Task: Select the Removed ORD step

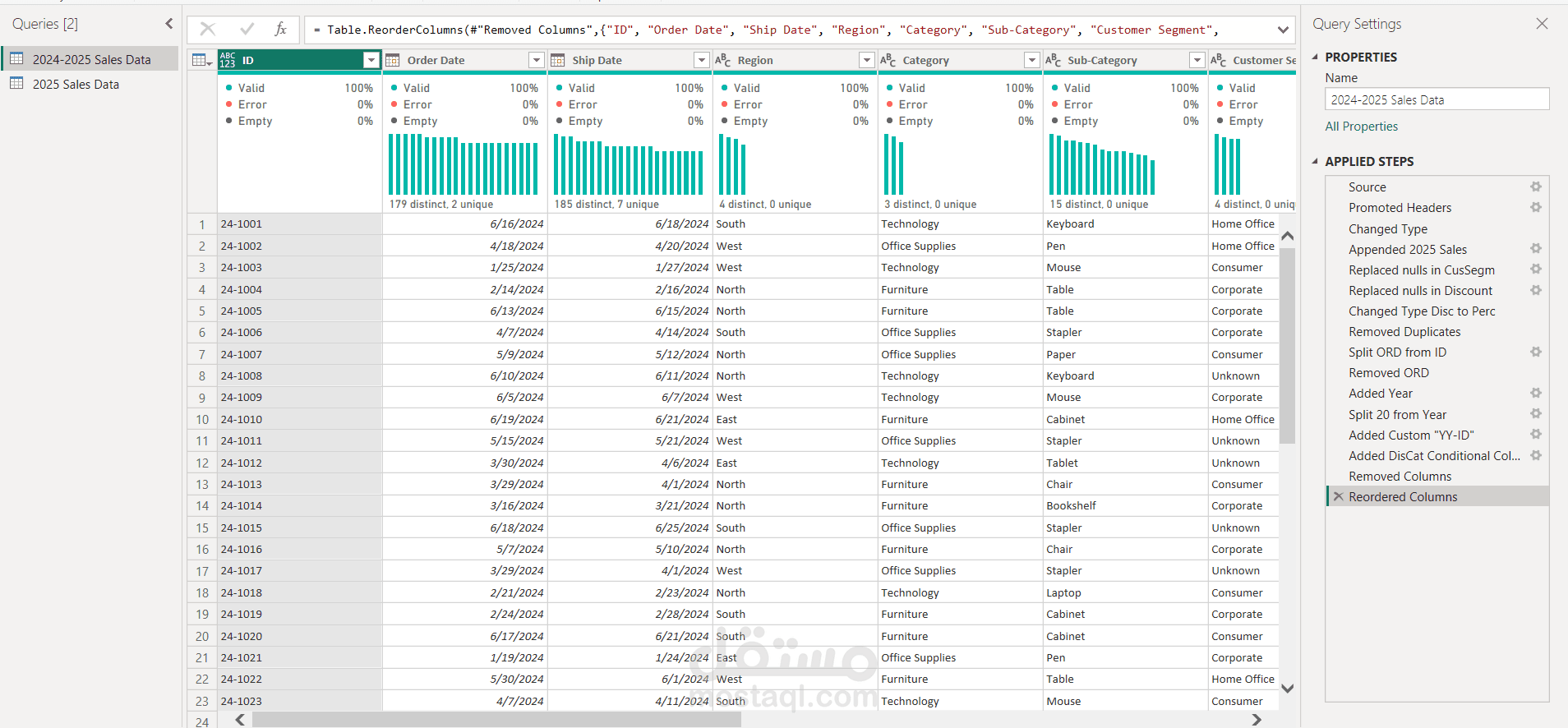Action: click(1389, 372)
